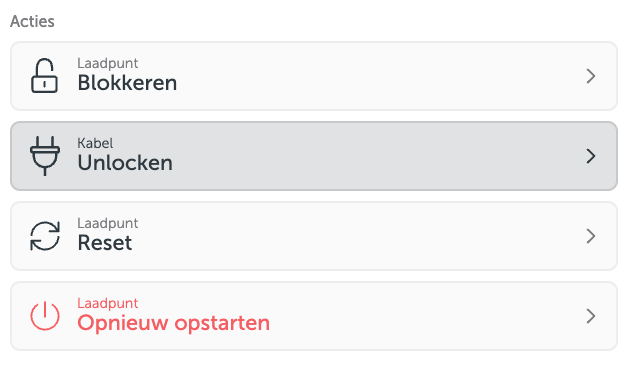Click the red power icon
This screenshot has height=369, width=629.
pos(45,316)
